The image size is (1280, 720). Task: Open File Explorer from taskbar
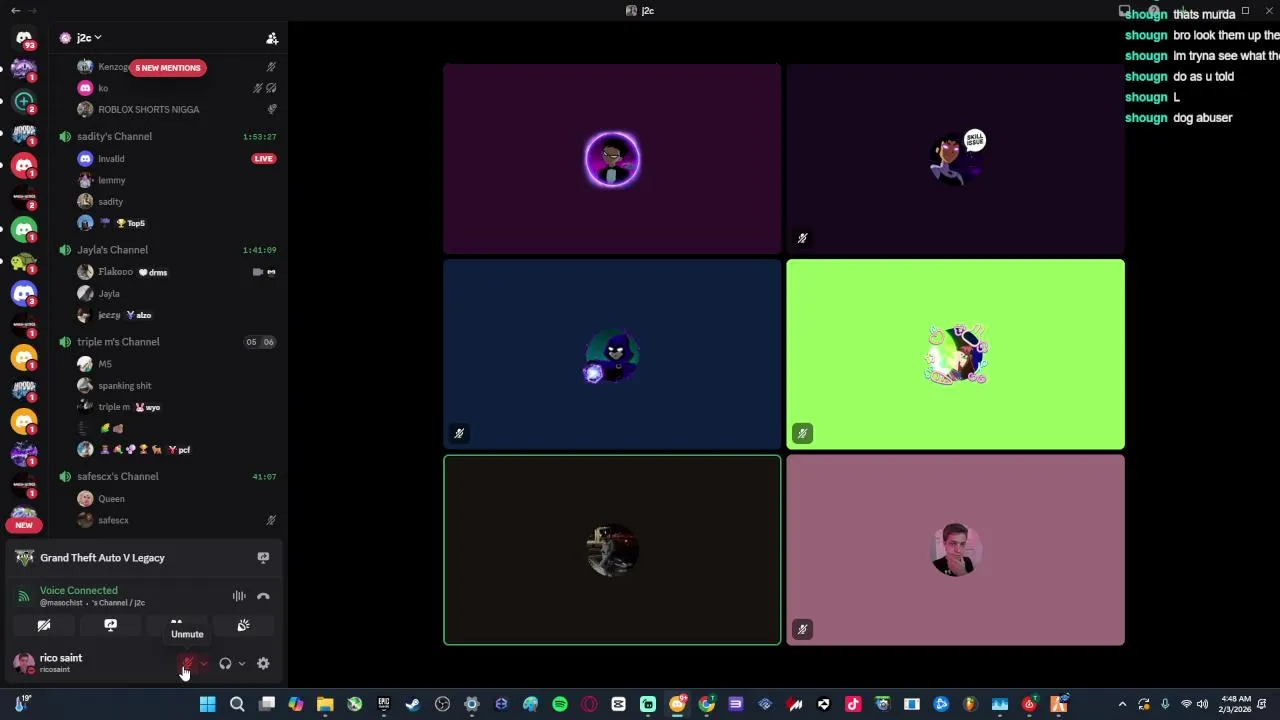click(325, 704)
